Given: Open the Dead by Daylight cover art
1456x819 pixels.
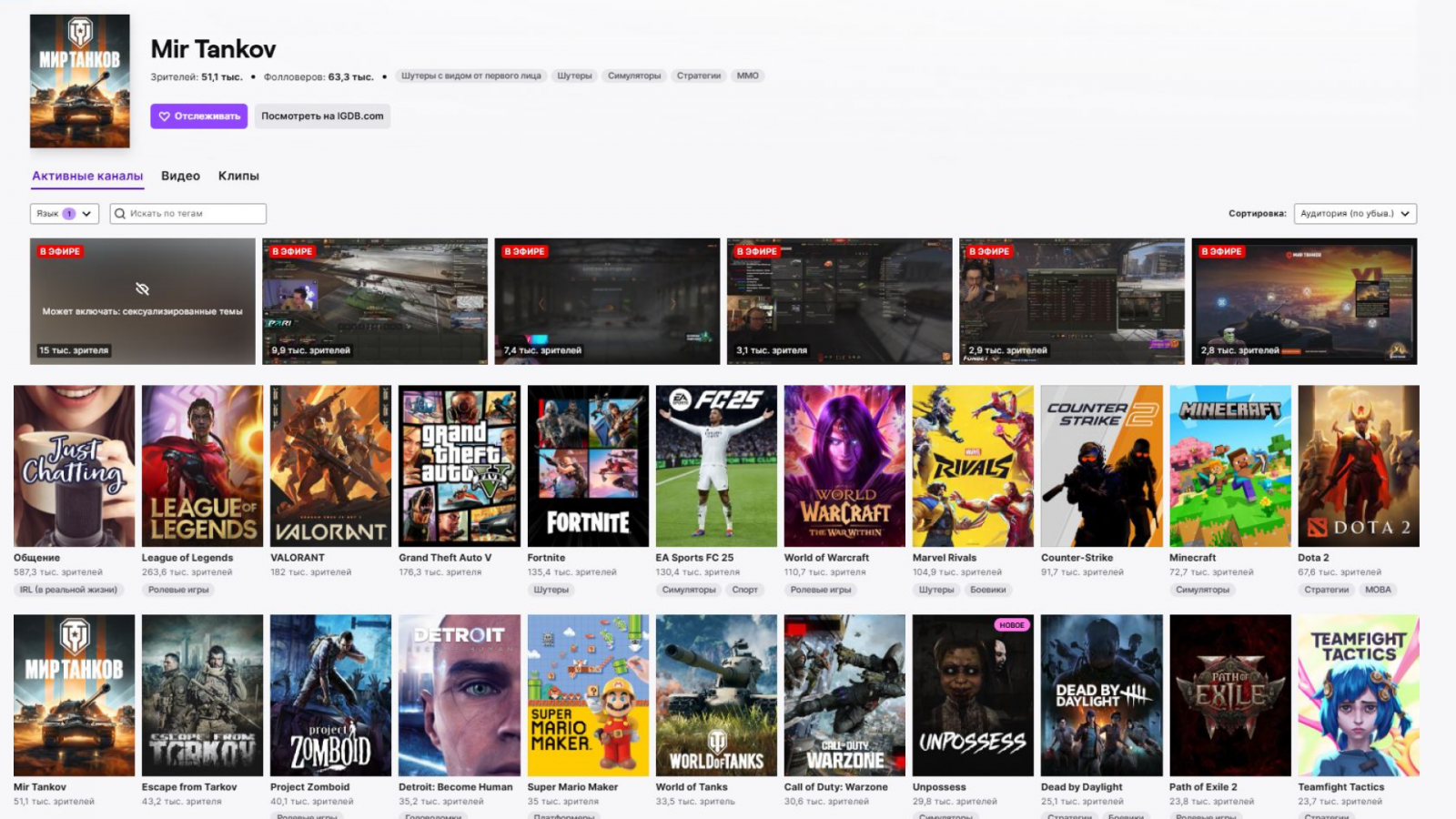Looking at the screenshot, I should (x=1102, y=695).
